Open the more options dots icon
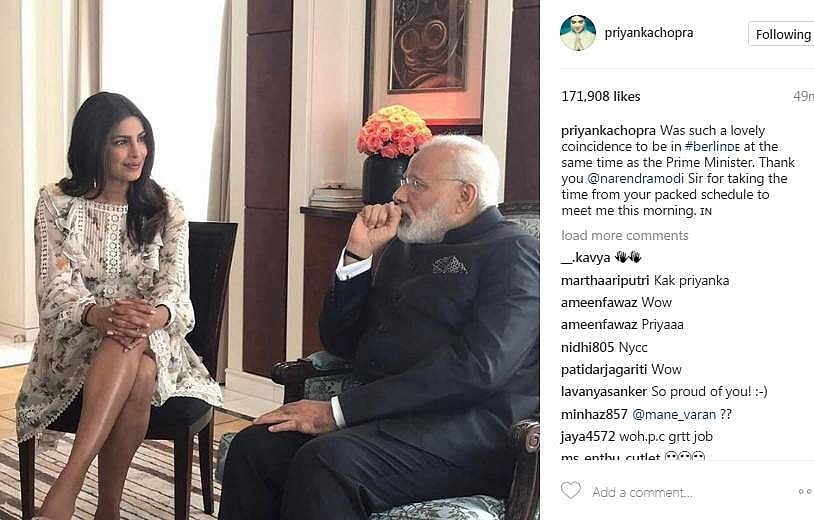This screenshot has height=520, width=814. (x=806, y=491)
